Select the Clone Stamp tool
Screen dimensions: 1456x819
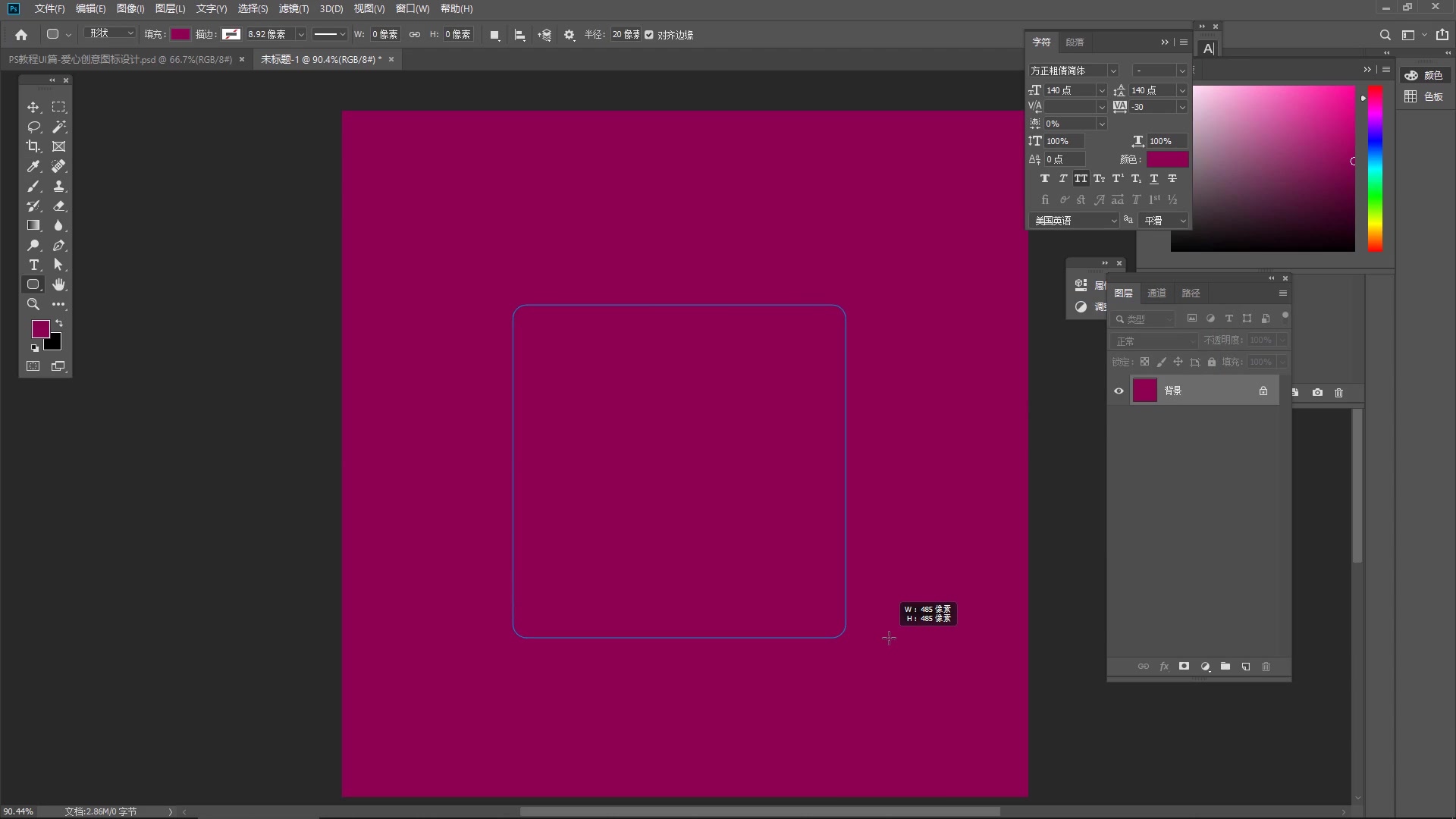click(58, 187)
